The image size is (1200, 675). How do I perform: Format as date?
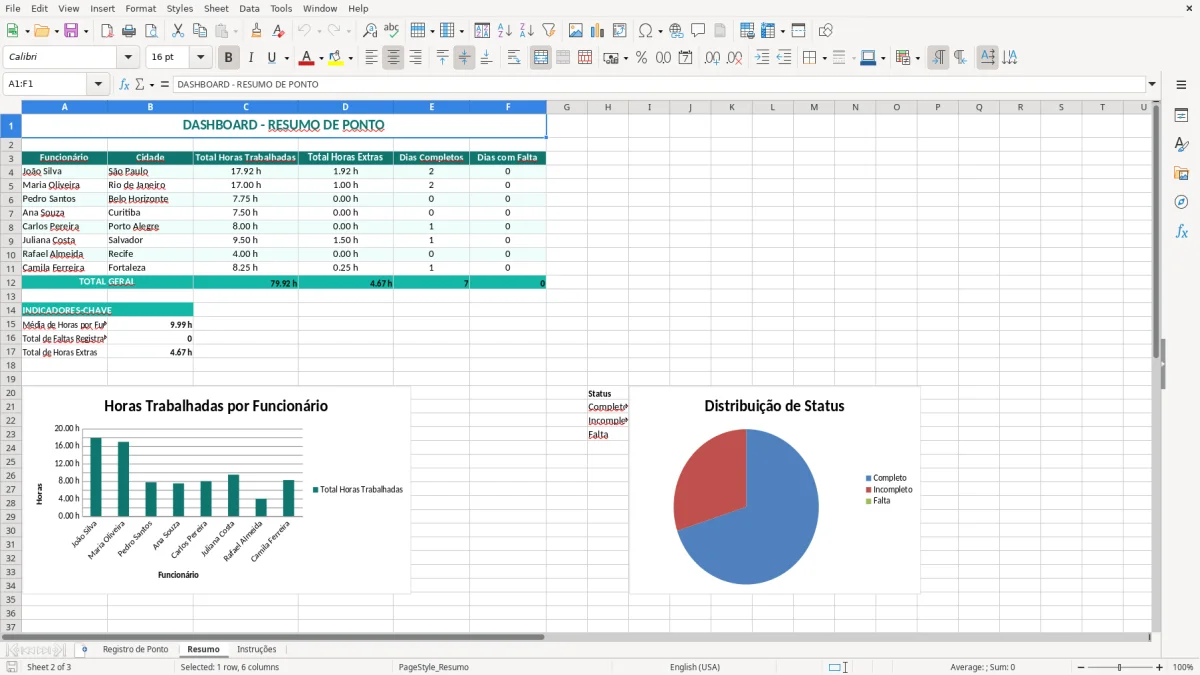pos(686,58)
